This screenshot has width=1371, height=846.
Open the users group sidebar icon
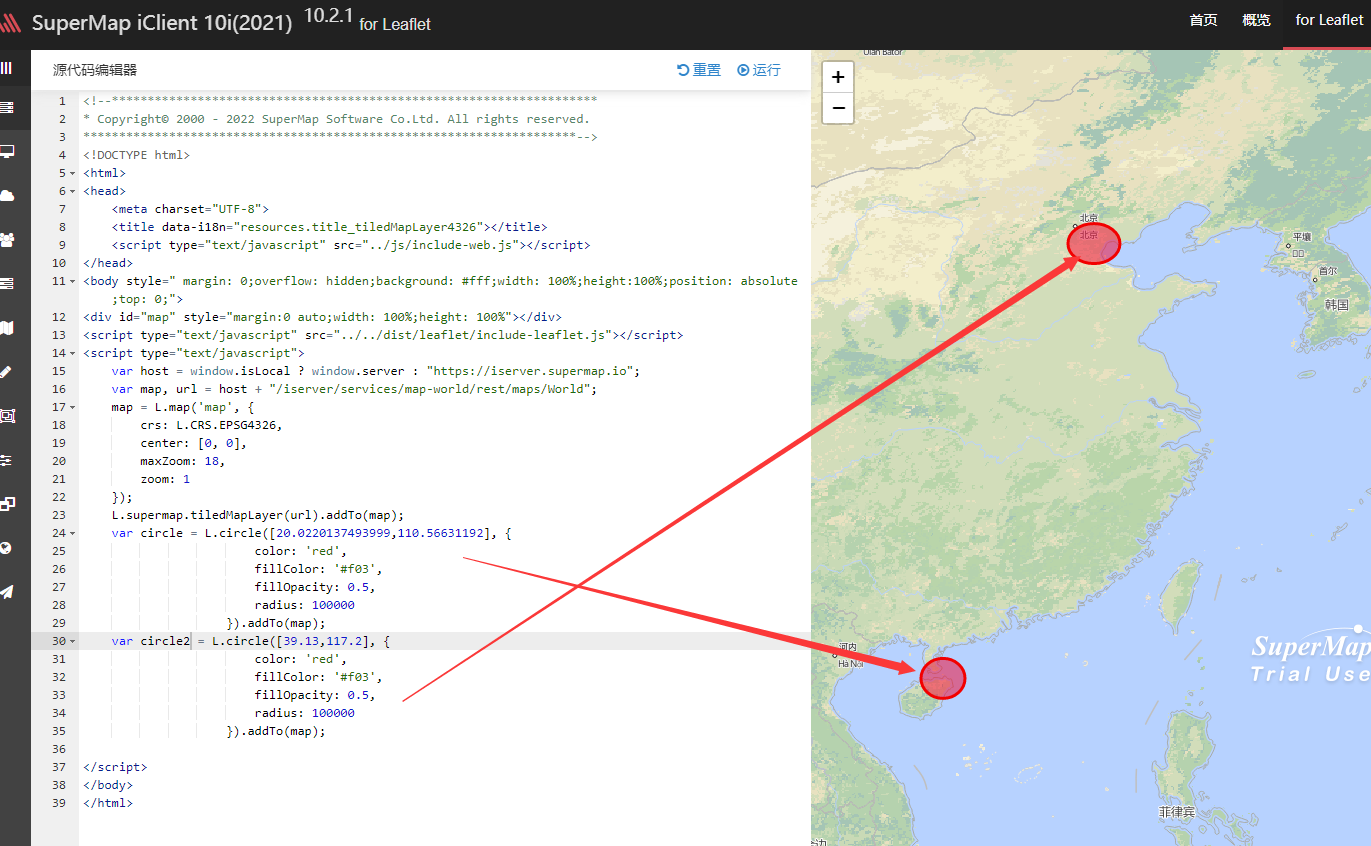pyautogui.click(x=7, y=239)
